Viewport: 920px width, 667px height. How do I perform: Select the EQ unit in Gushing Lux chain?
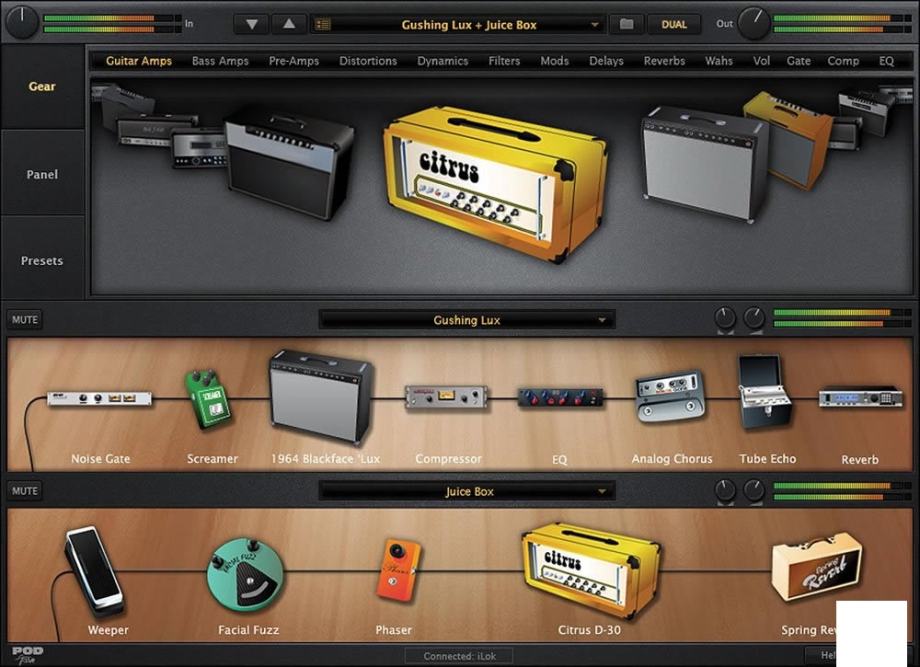560,397
